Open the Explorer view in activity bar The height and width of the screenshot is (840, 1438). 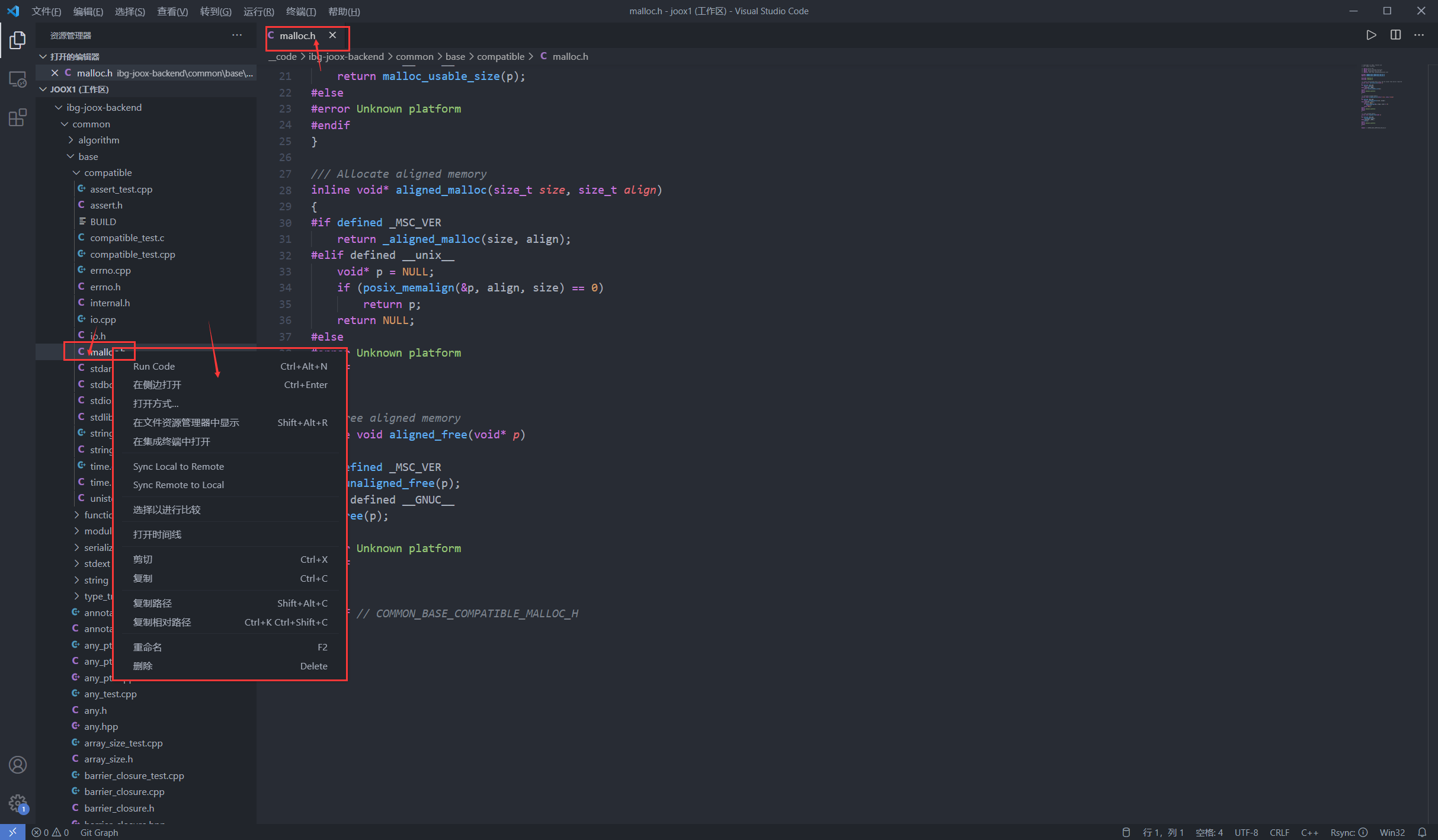(18, 40)
